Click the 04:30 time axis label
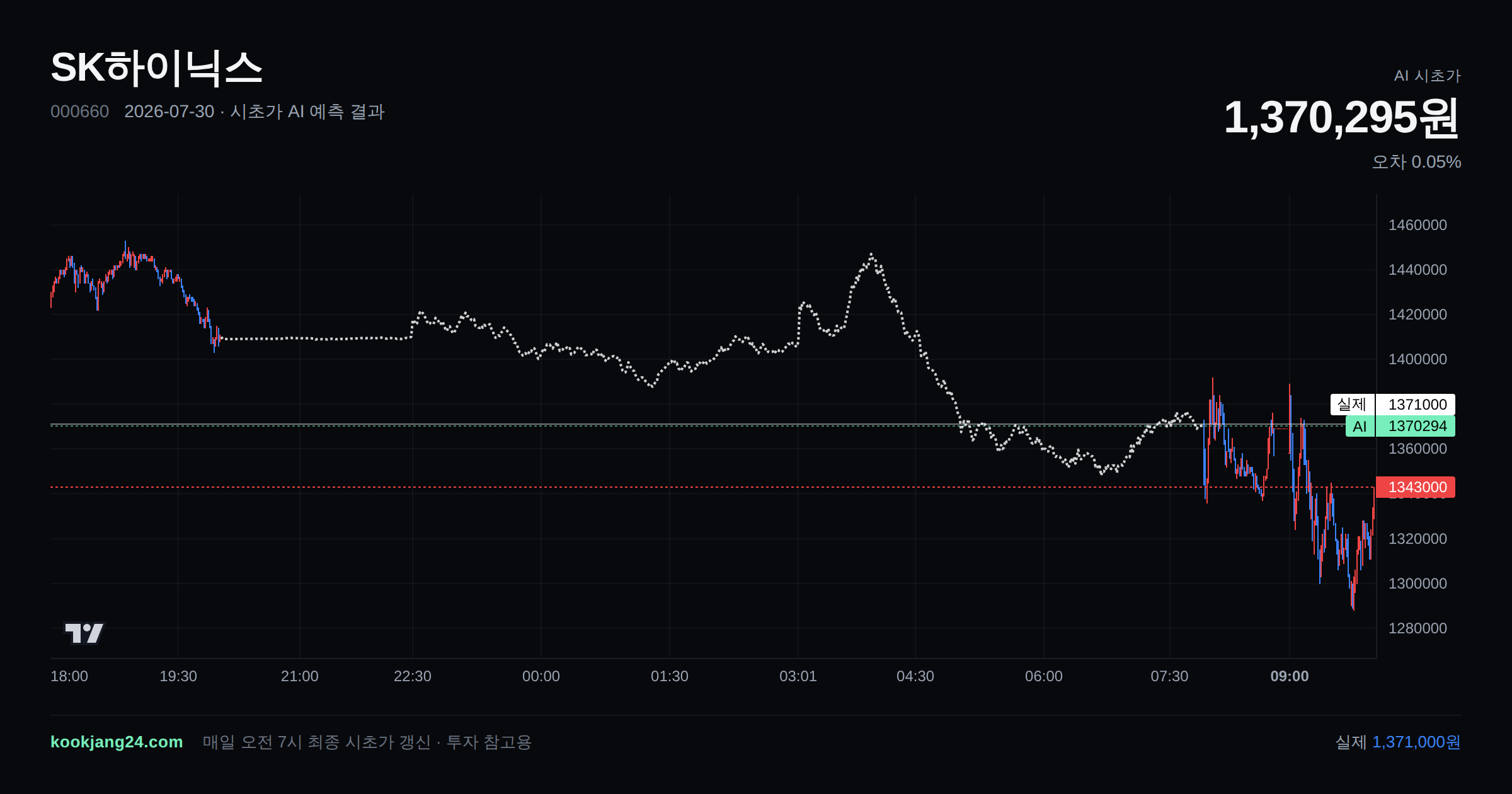 point(915,676)
